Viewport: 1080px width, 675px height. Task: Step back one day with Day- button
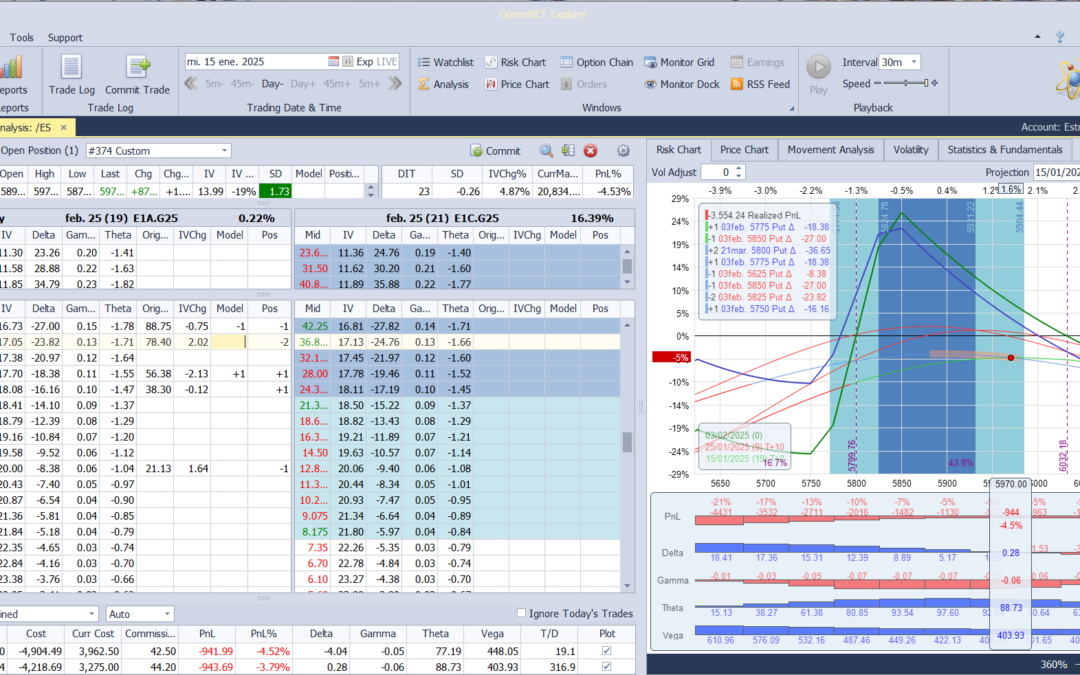[x=273, y=84]
